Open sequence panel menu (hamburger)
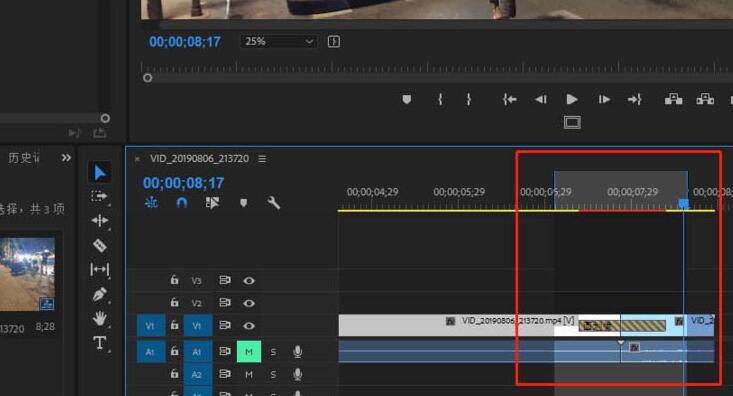 [262, 159]
